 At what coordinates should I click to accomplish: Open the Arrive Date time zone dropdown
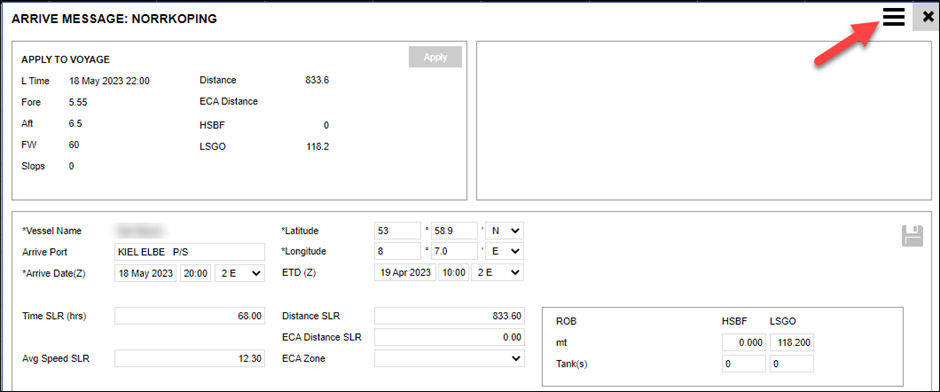(239, 273)
